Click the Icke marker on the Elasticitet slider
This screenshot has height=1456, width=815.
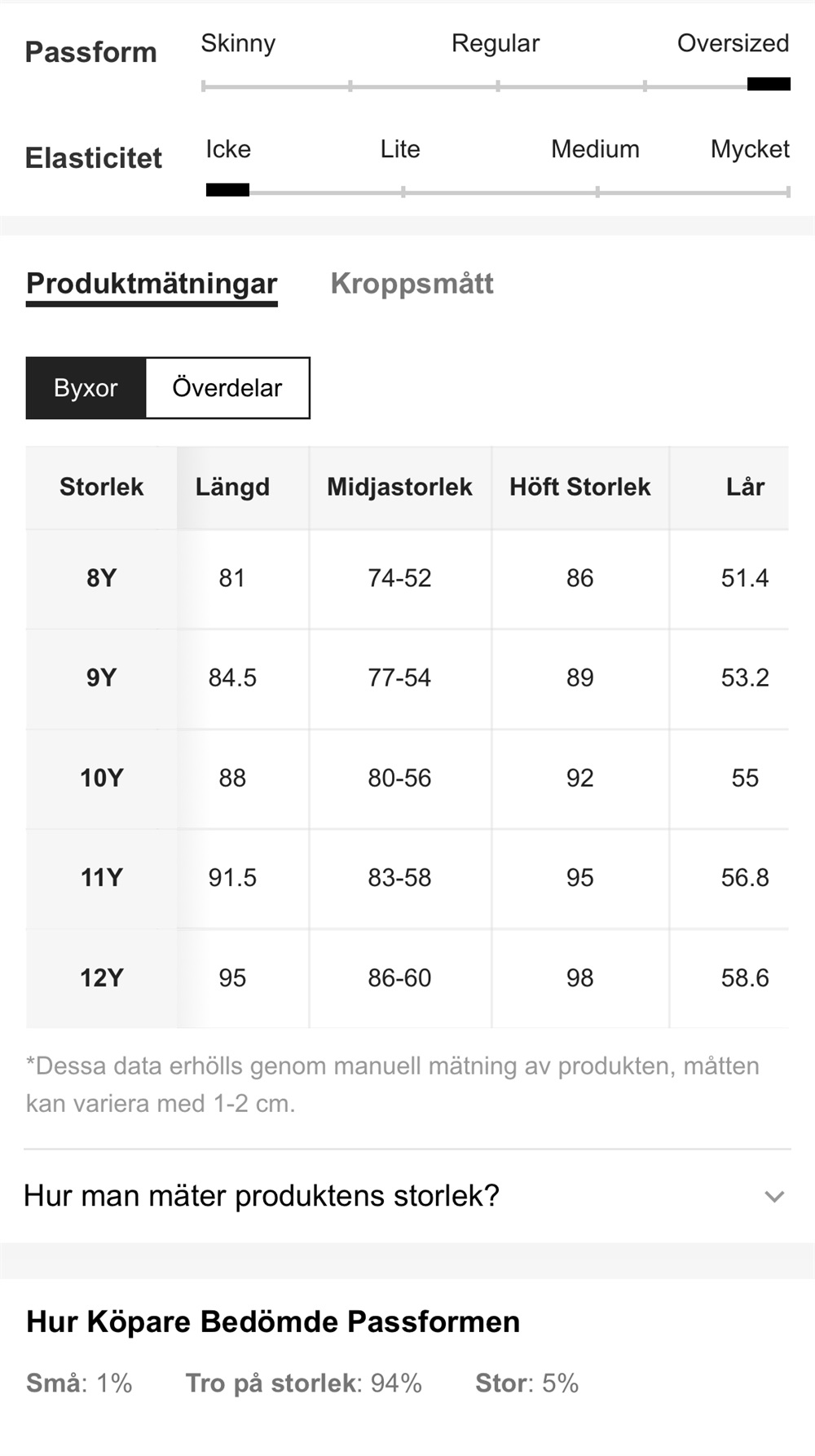click(227, 190)
